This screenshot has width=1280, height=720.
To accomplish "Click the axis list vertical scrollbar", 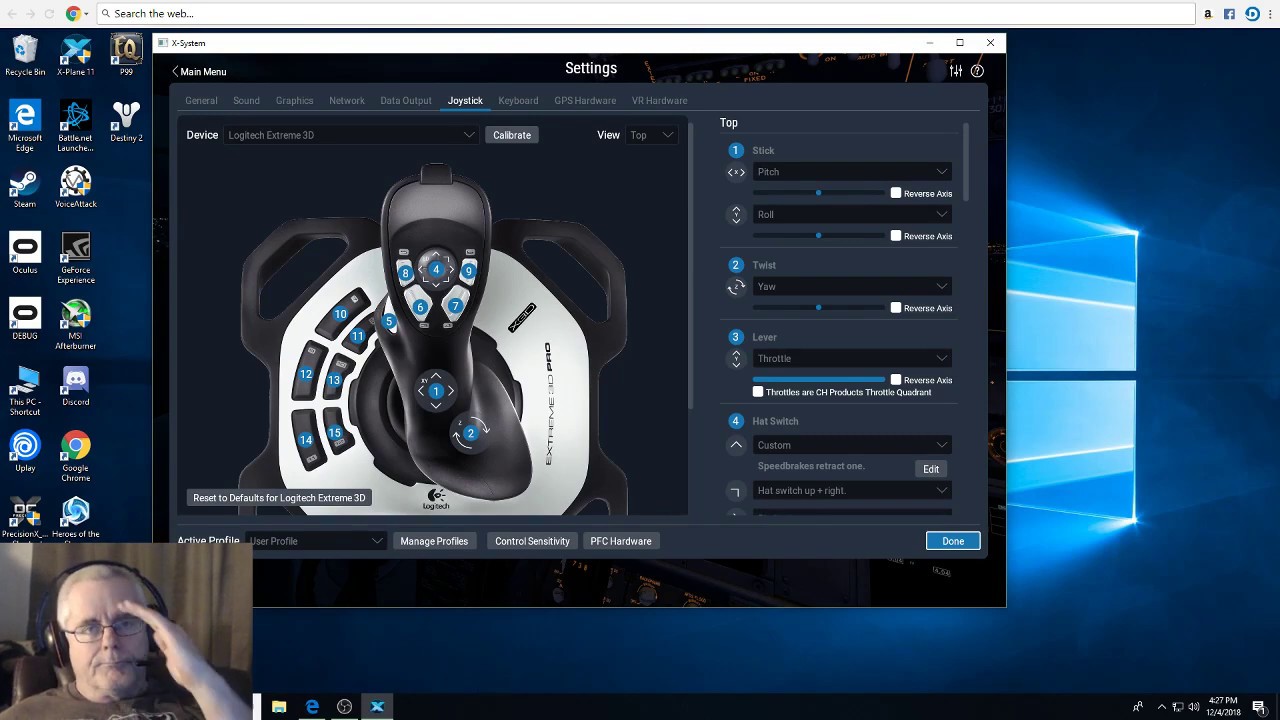I will 966,163.
